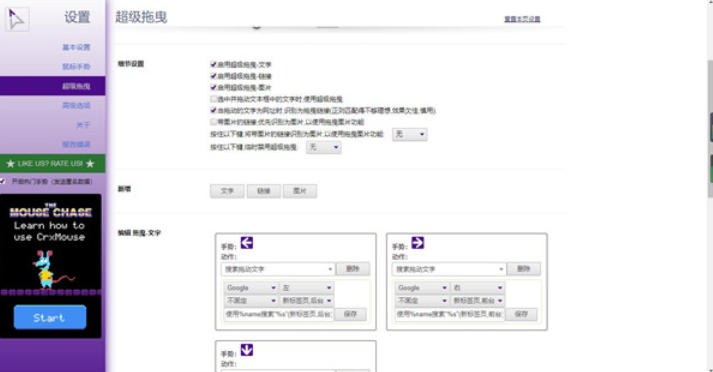
Task: Add new image (图片) drag action
Action: 300,191
